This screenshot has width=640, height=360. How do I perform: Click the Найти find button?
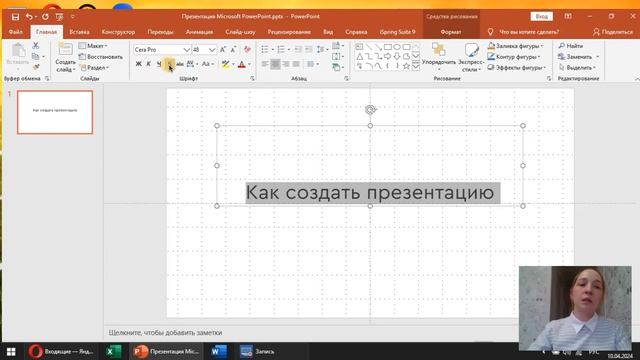[x=571, y=46]
